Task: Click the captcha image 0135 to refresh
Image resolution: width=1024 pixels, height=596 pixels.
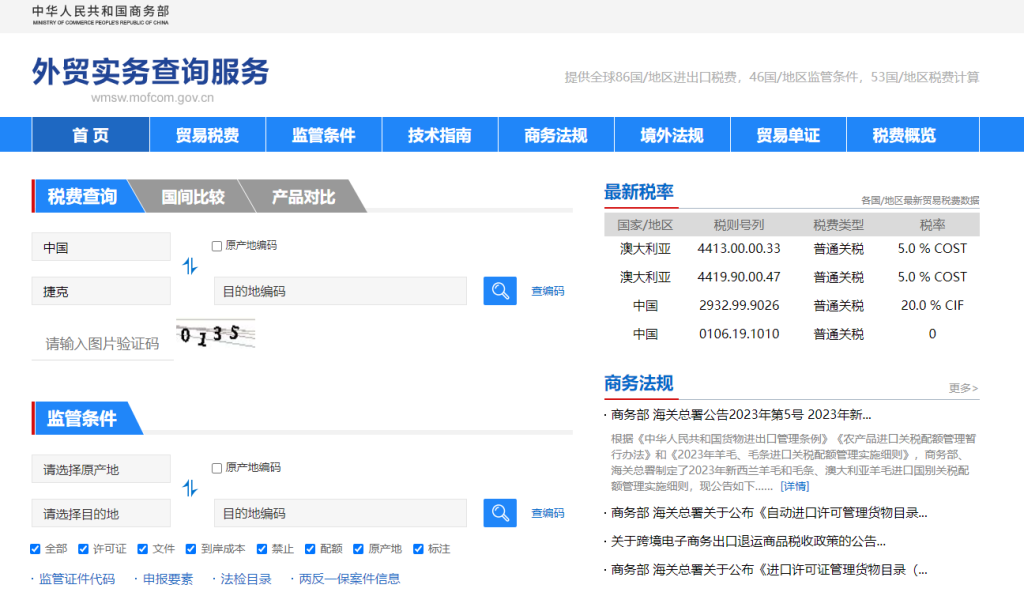Action: click(x=216, y=335)
